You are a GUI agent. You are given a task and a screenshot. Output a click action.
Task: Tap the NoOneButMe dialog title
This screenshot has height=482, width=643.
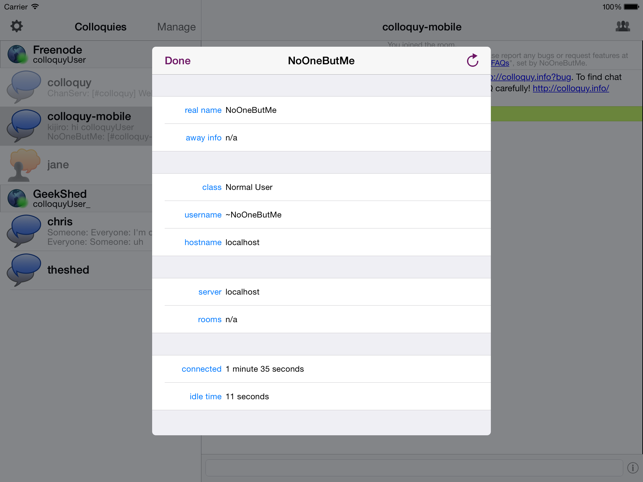321,61
